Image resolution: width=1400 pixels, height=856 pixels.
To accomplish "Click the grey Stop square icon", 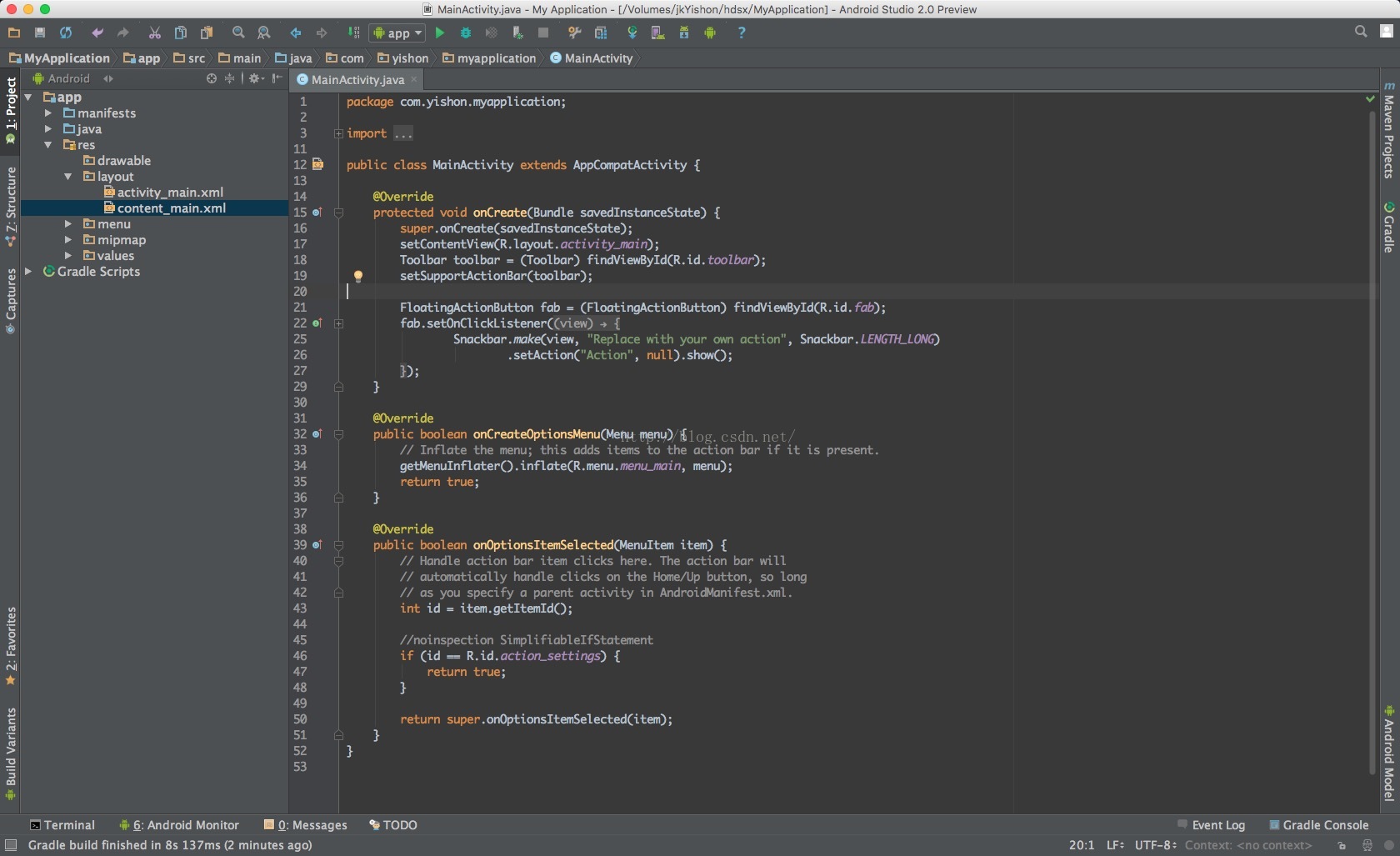I will pyautogui.click(x=543, y=33).
